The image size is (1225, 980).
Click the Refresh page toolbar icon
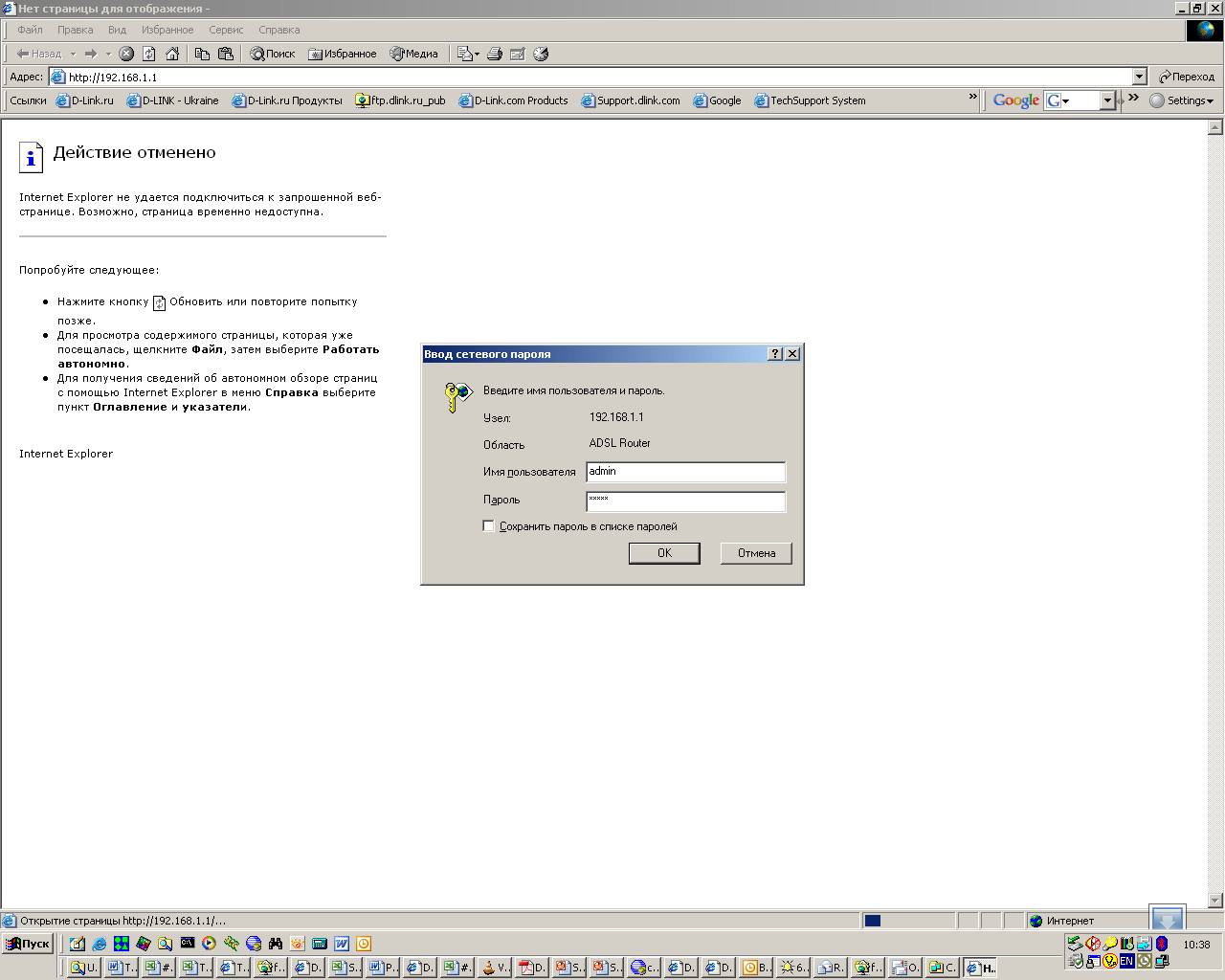tap(149, 54)
